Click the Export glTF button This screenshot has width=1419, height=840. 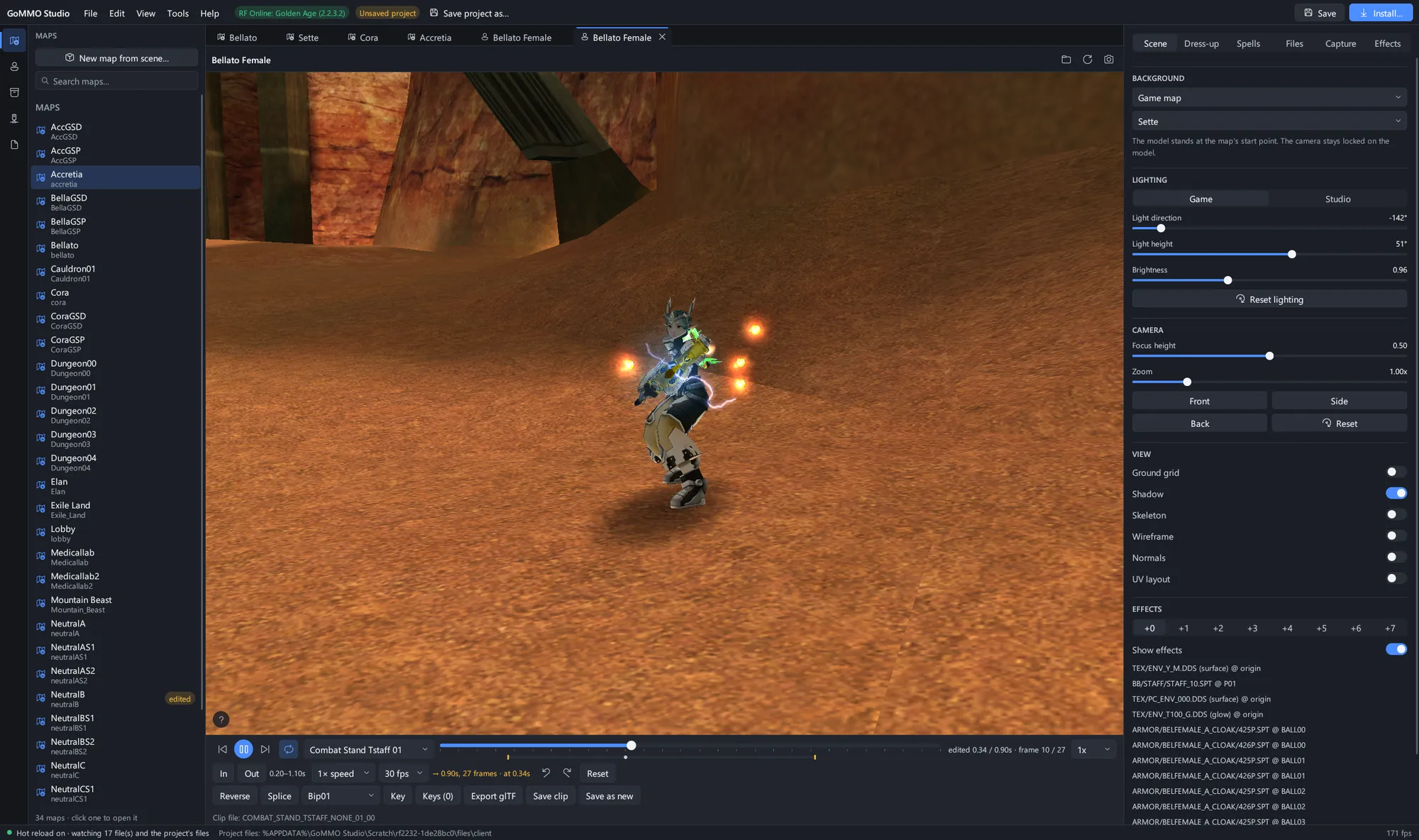493,796
